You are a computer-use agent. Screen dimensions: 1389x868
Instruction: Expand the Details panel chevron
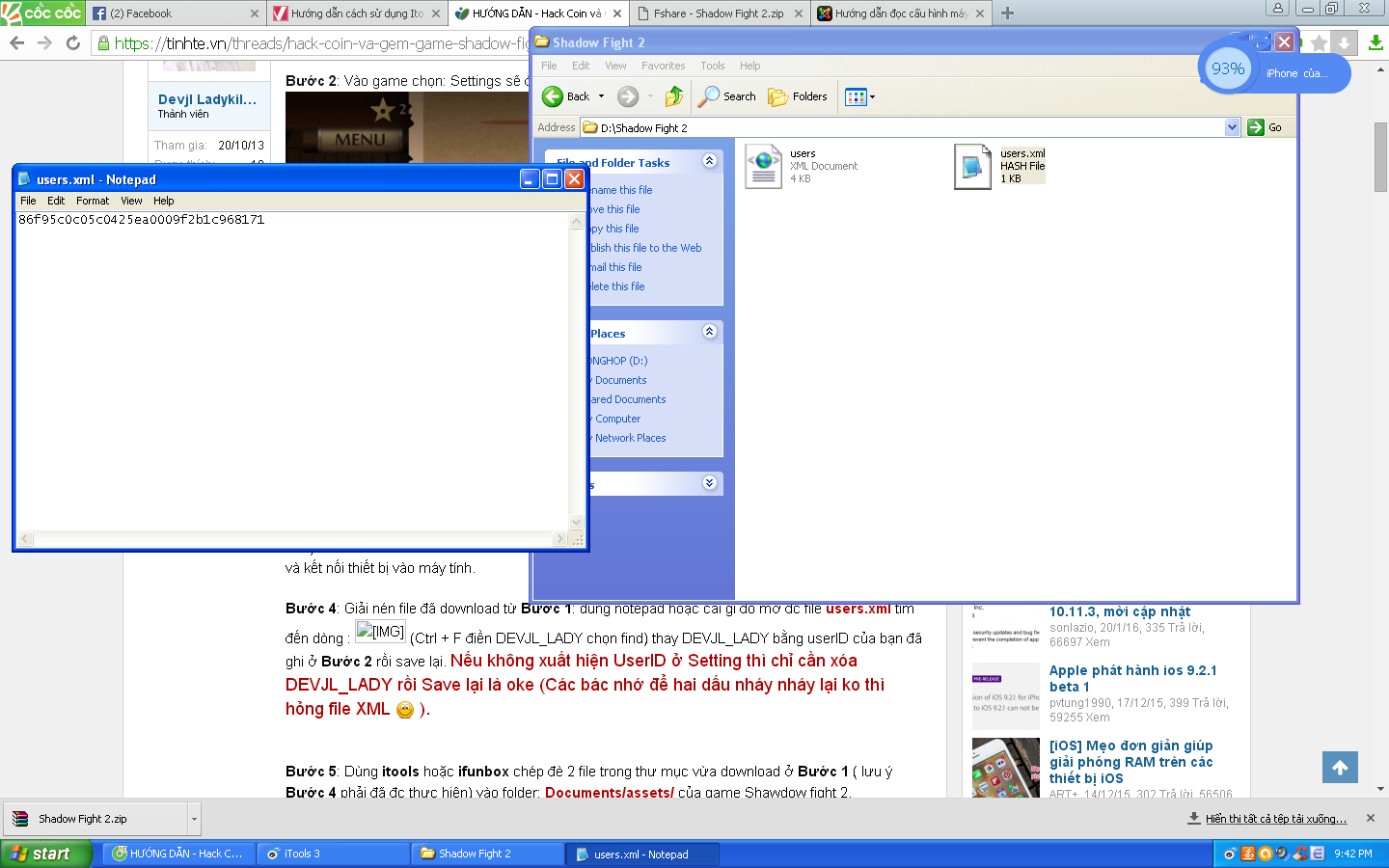tap(710, 483)
